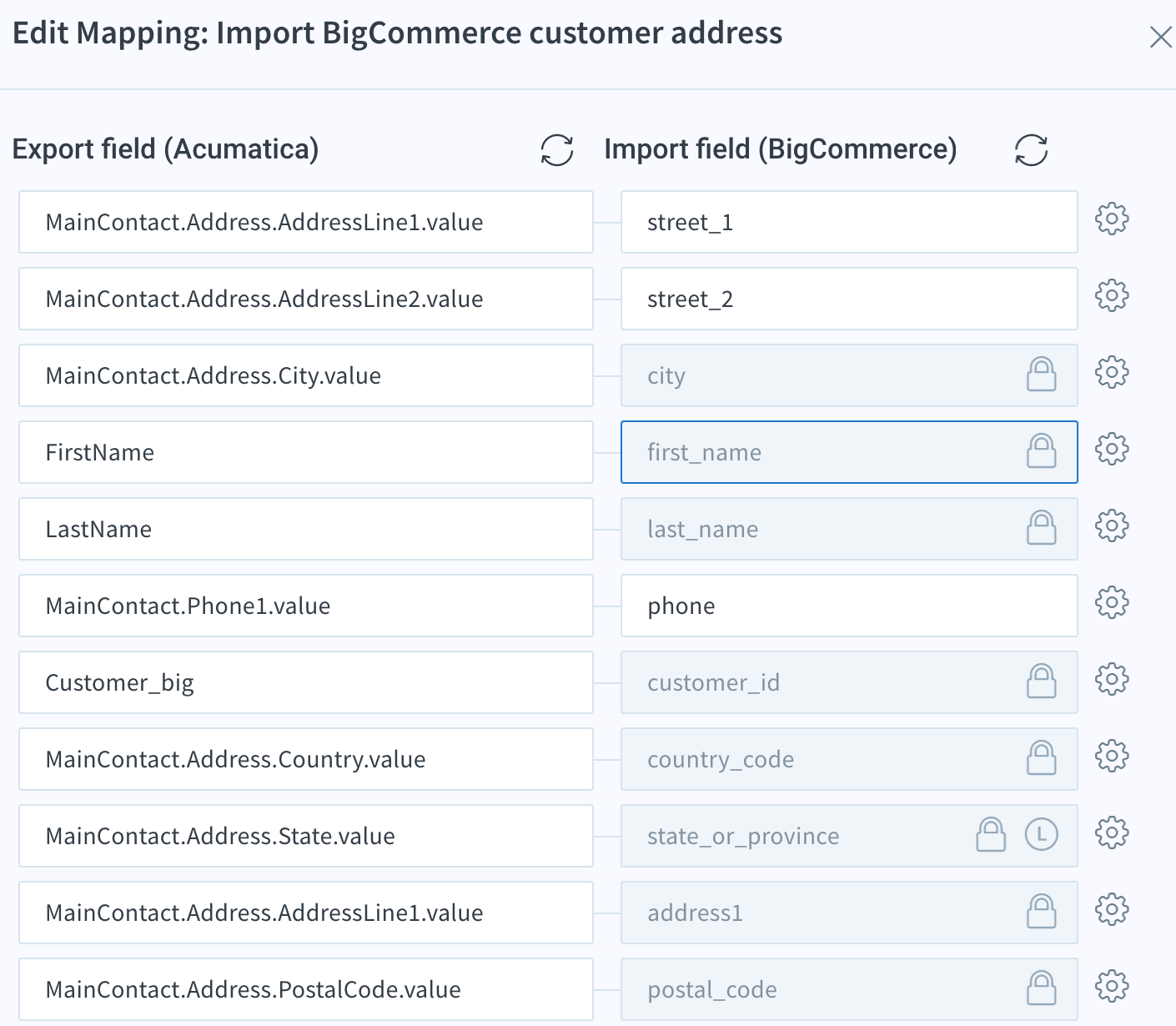Open settings gear for customer_id mapping
This screenshot has height=1026, width=1176.
pyautogui.click(x=1112, y=680)
